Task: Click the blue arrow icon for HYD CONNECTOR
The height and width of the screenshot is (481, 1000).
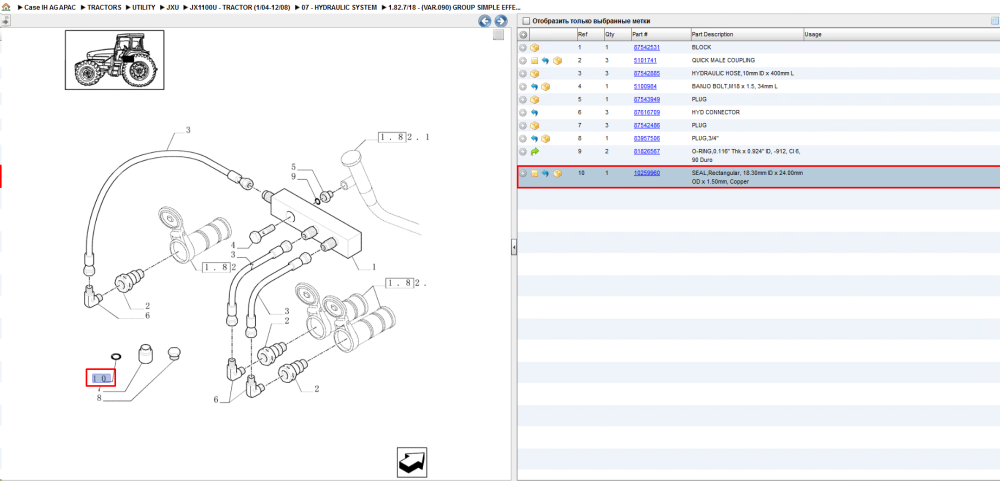Action: click(534, 112)
